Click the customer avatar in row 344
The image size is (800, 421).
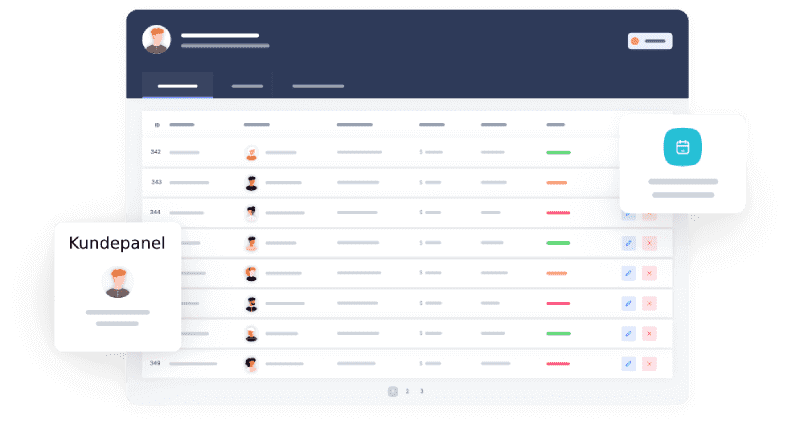click(251, 213)
